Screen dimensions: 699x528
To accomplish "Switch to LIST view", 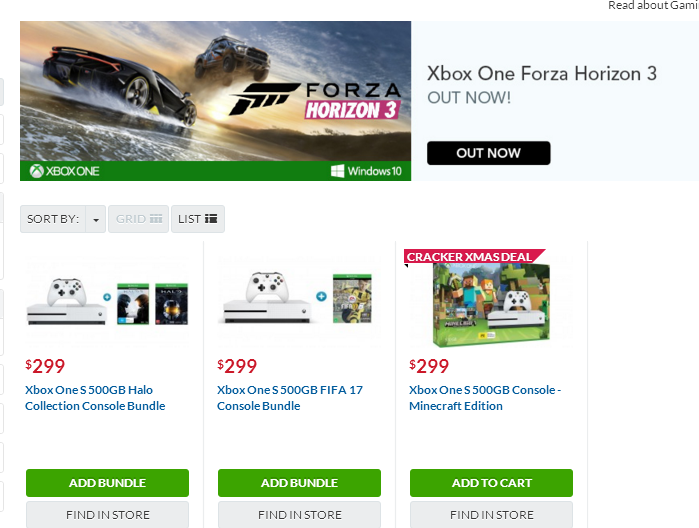I will click(198, 219).
